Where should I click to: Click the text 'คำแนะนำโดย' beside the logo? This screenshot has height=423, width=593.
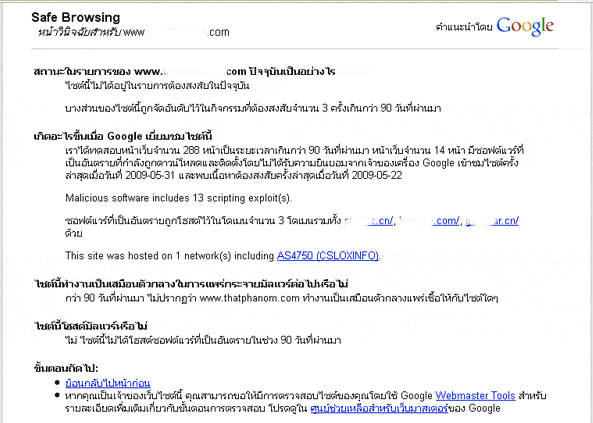click(464, 27)
